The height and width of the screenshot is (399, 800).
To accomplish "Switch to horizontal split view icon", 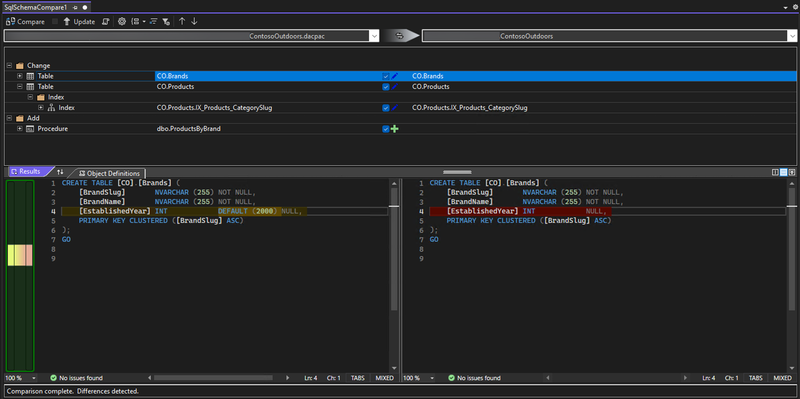I will (x=784, y=172).
